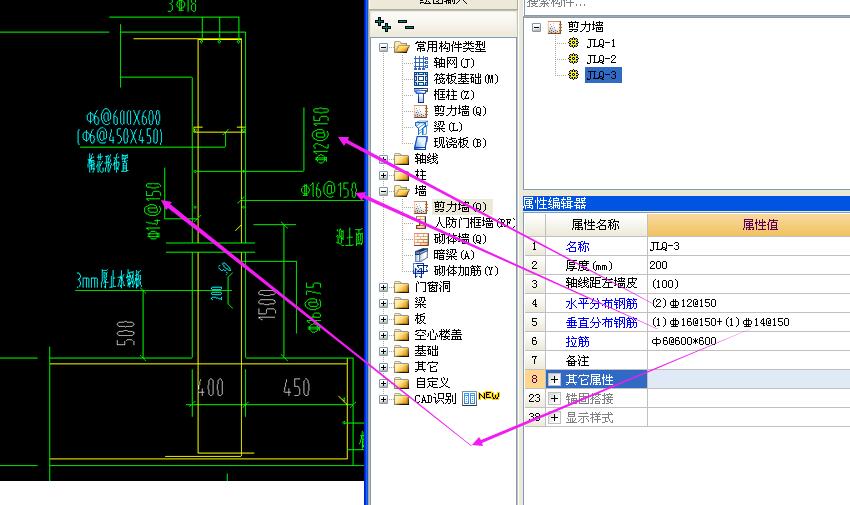Expand the 柱 tree node
This screenshot has width=850, height=505.
coord(383,175)
